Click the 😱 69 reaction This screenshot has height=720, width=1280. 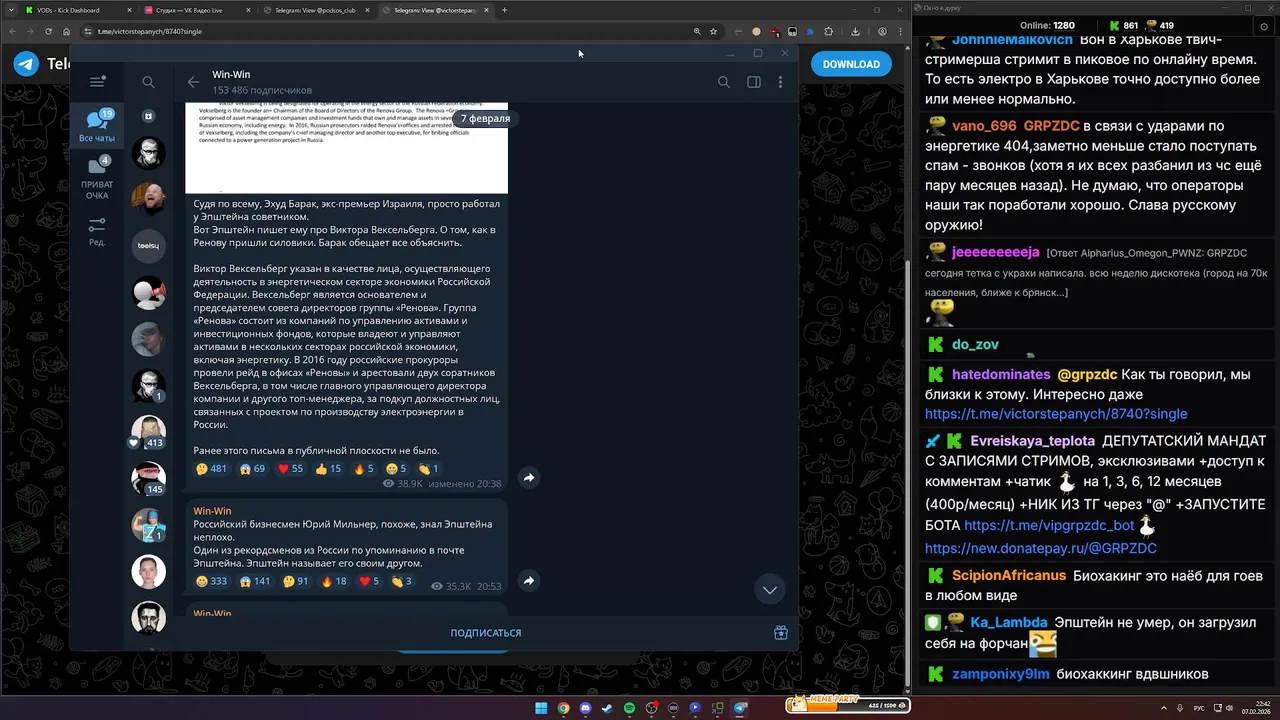coord(252,468)
